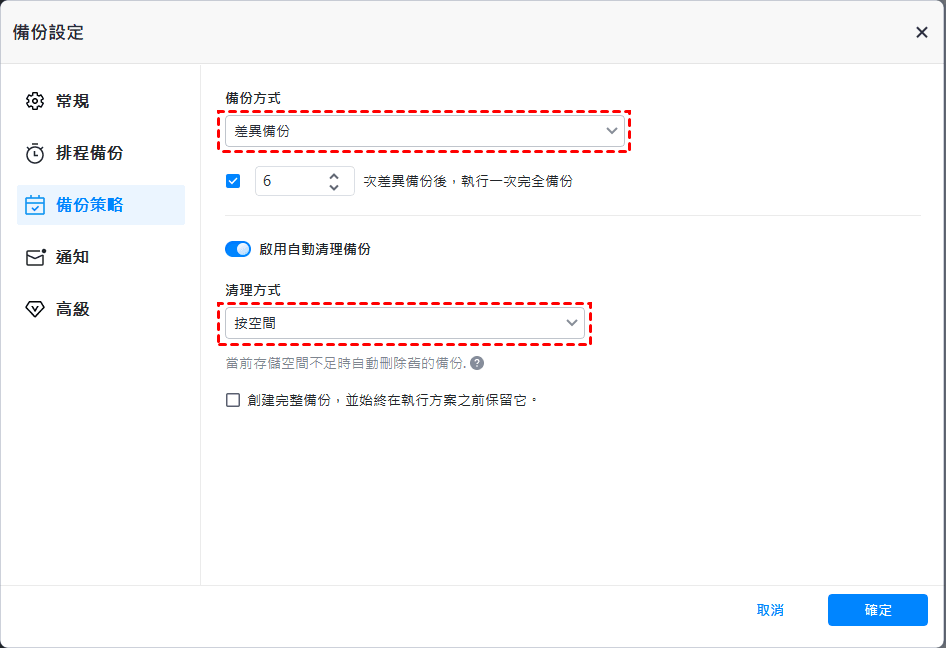
Task: Open the 備份方式 dropdown
Action: pyautogui.click(x=425, y=131)
